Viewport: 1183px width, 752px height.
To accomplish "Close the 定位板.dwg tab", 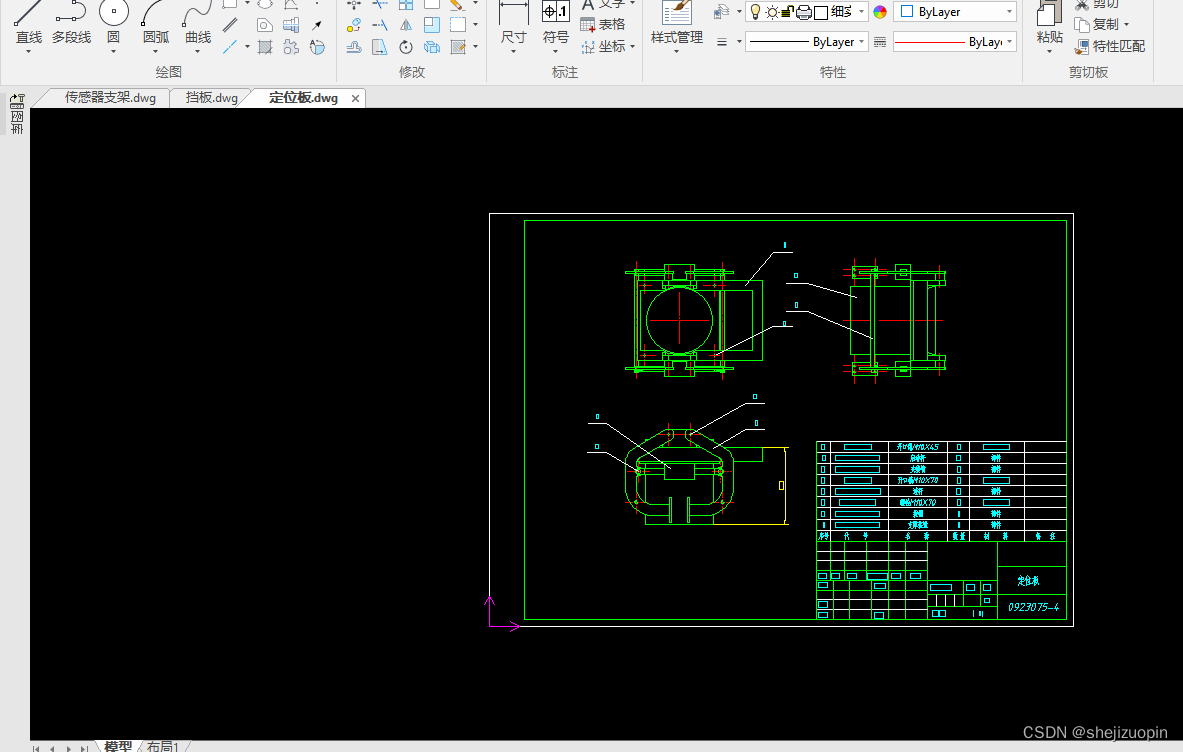I will coord(355,98).
